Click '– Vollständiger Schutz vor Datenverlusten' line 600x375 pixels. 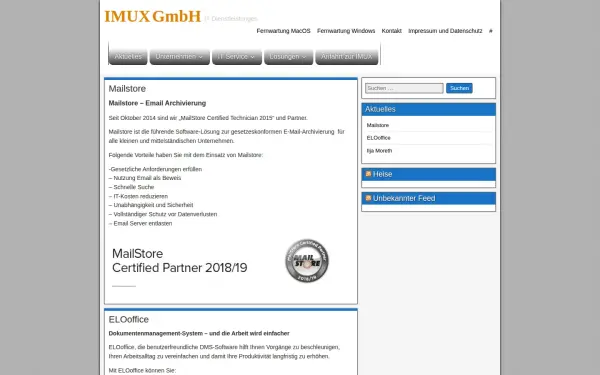pyautogui.click(x=163, y=214)
